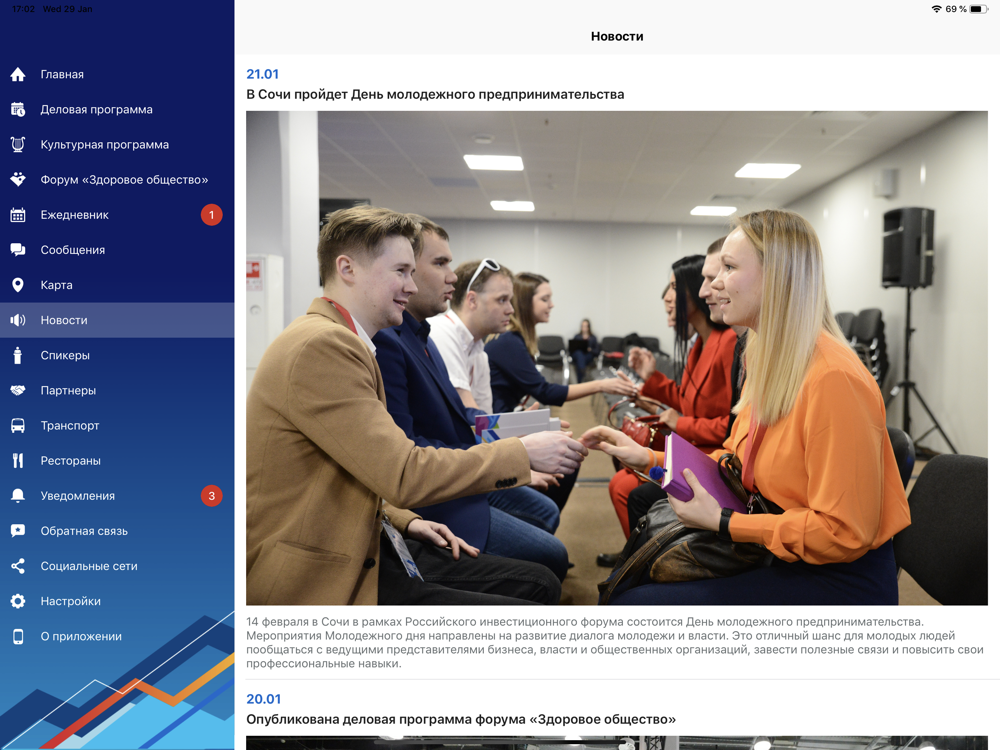Viewport: 1000px width, 750px height.
Task: Select the Социальные сети share icon
Action: pyautogui.click(x=18, y=566)
